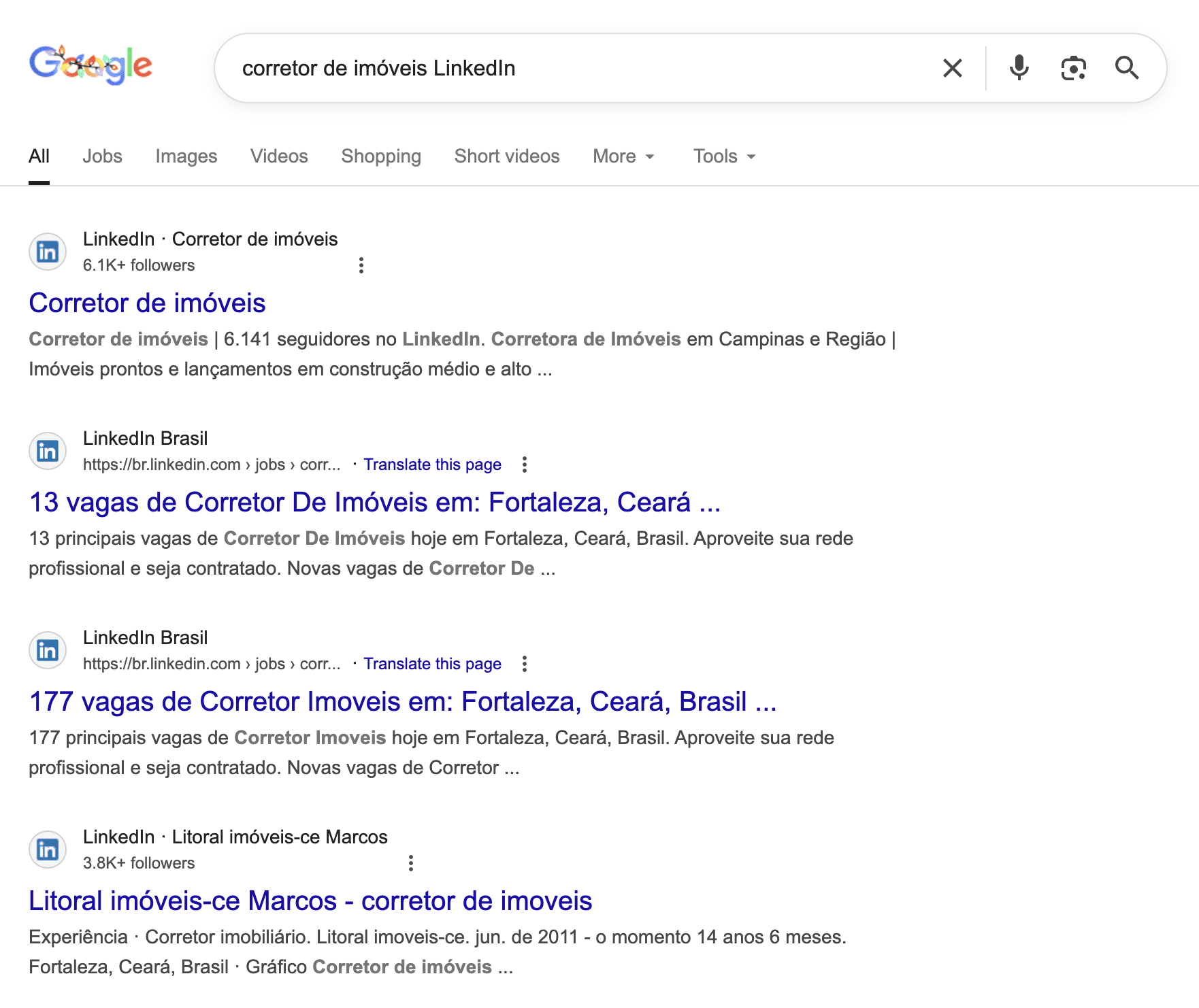
Task: Select the Short videos tab
Action: point(507,156)
